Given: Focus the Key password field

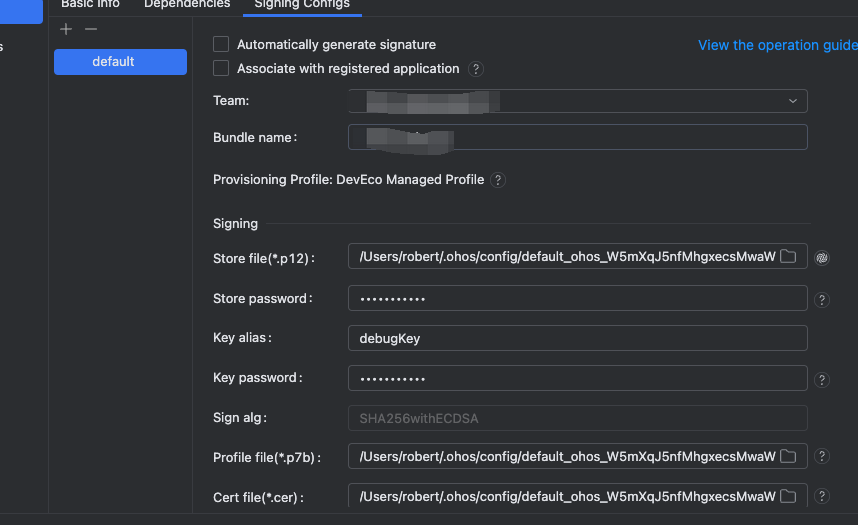Looking at the screenshot, I should click(x=577, y=378).
